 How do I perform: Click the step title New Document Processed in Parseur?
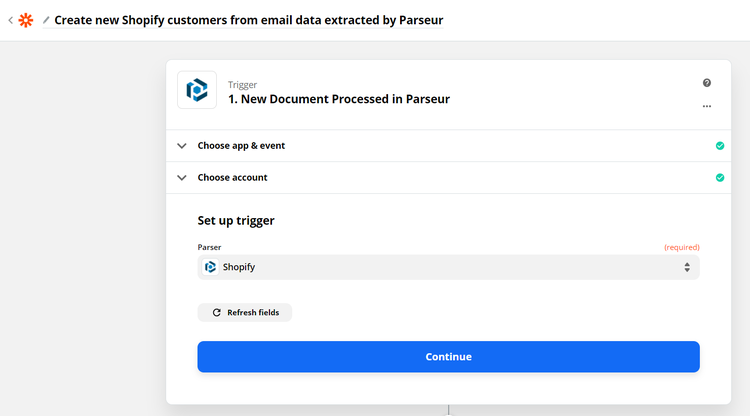click(x=339, y=99)
